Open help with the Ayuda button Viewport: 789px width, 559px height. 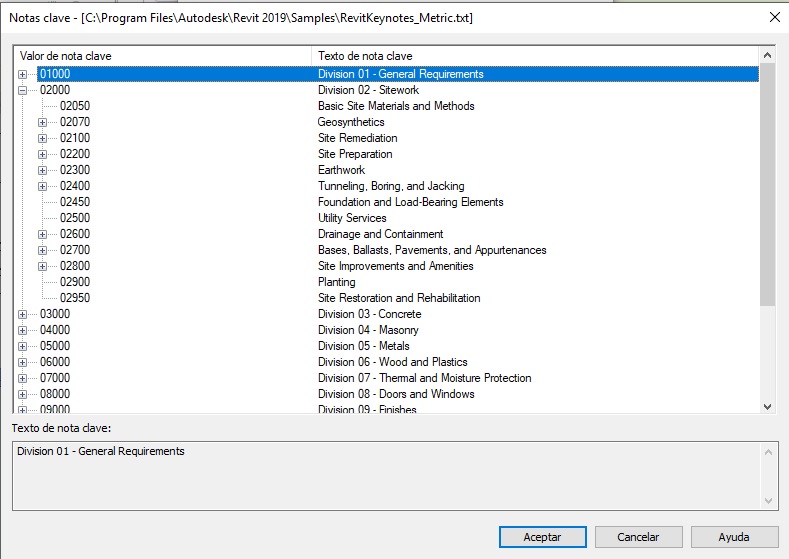[x=734, y=537]
